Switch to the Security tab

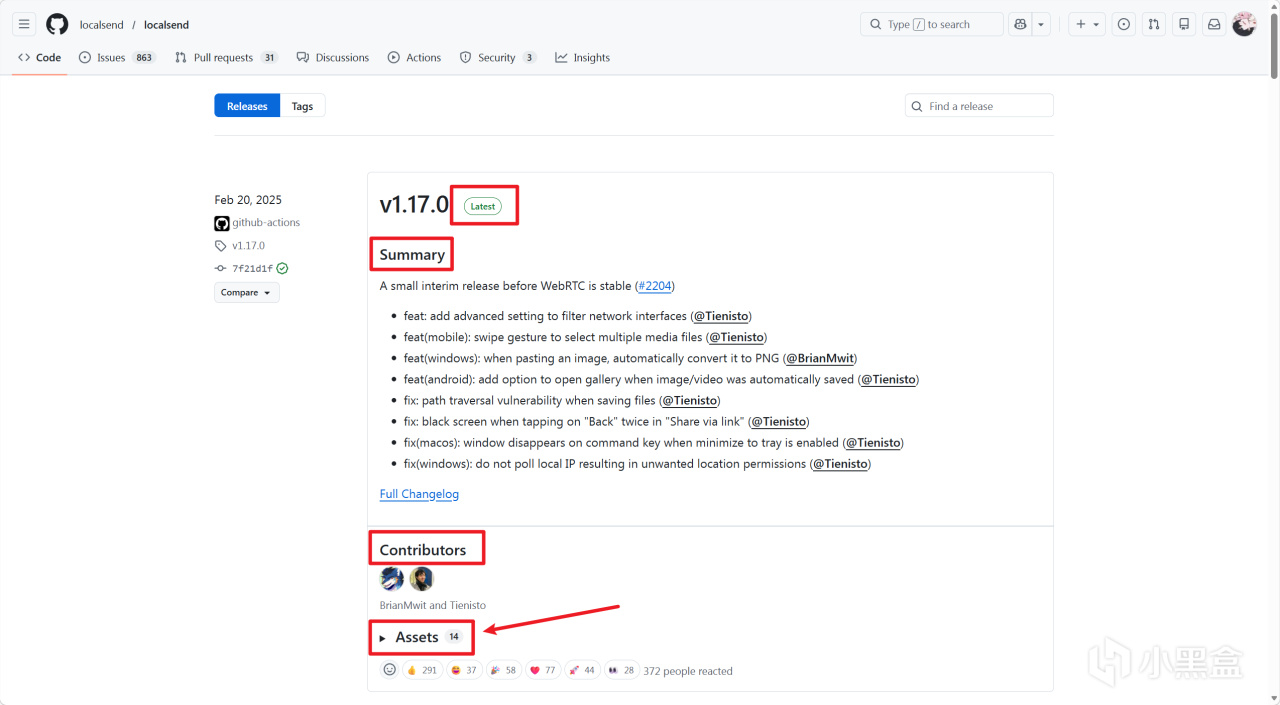498,58
